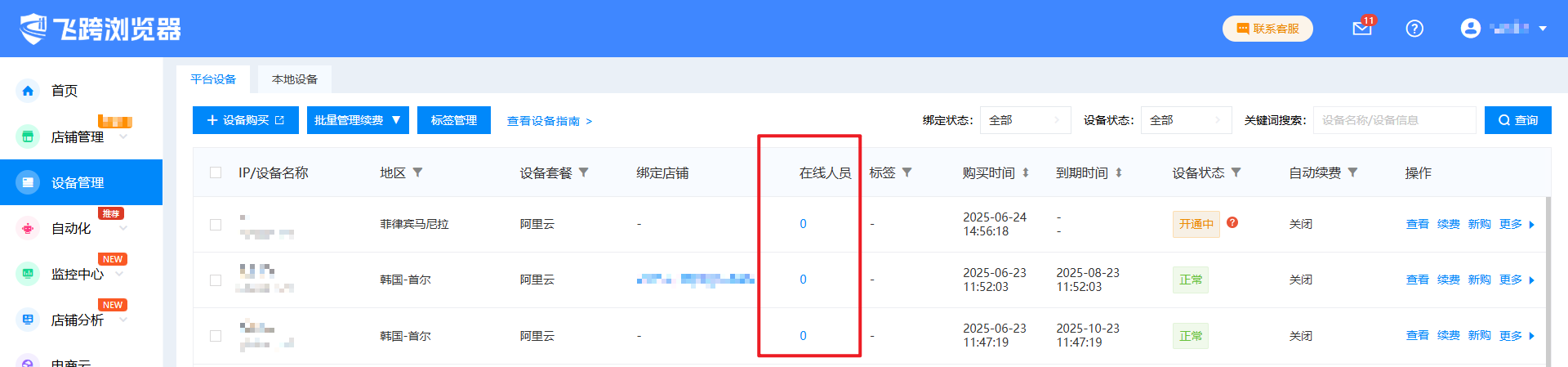Select the last 韩国-首尔 row checkbox

216,336
